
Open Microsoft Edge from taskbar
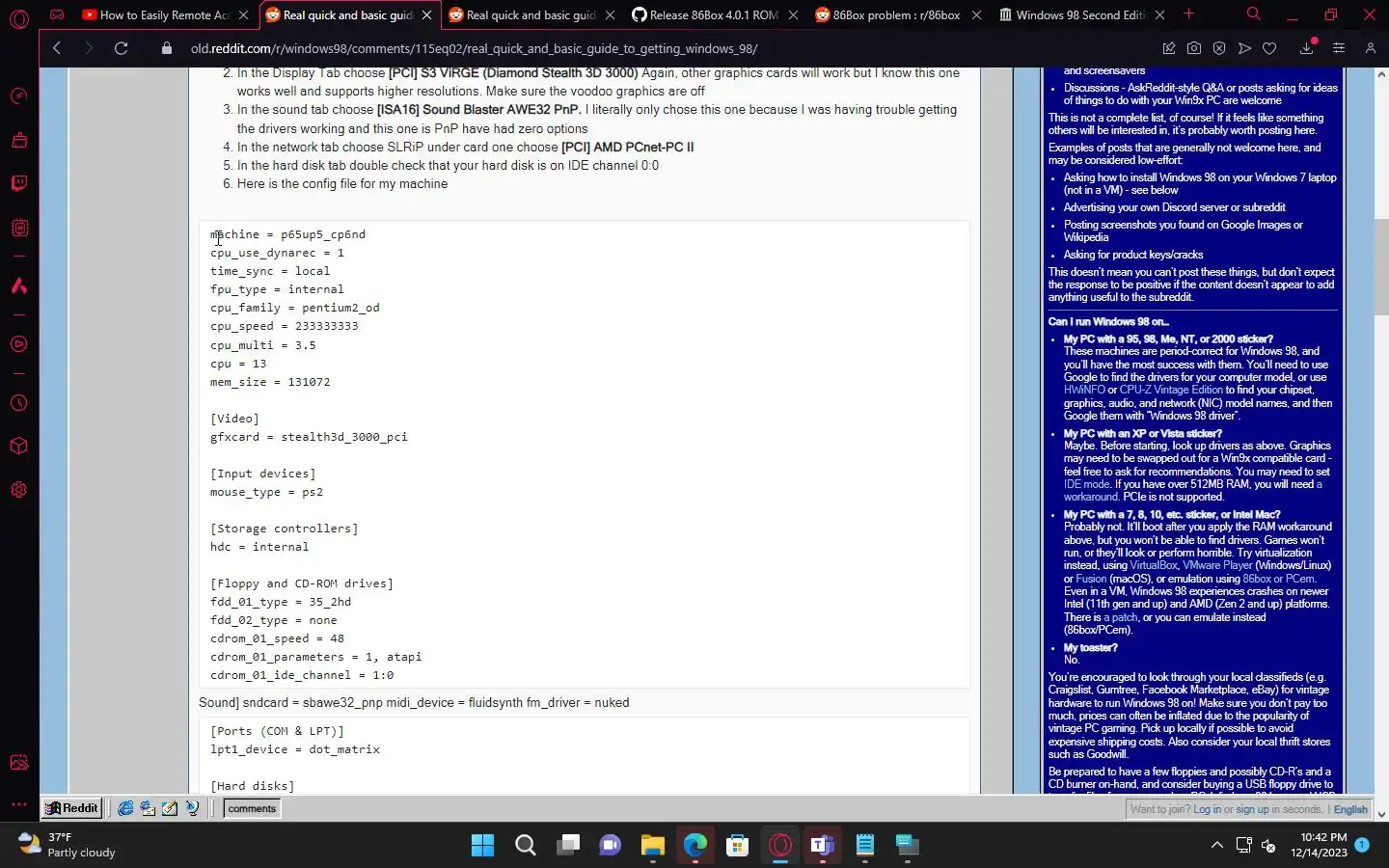[x=695, y=846]
